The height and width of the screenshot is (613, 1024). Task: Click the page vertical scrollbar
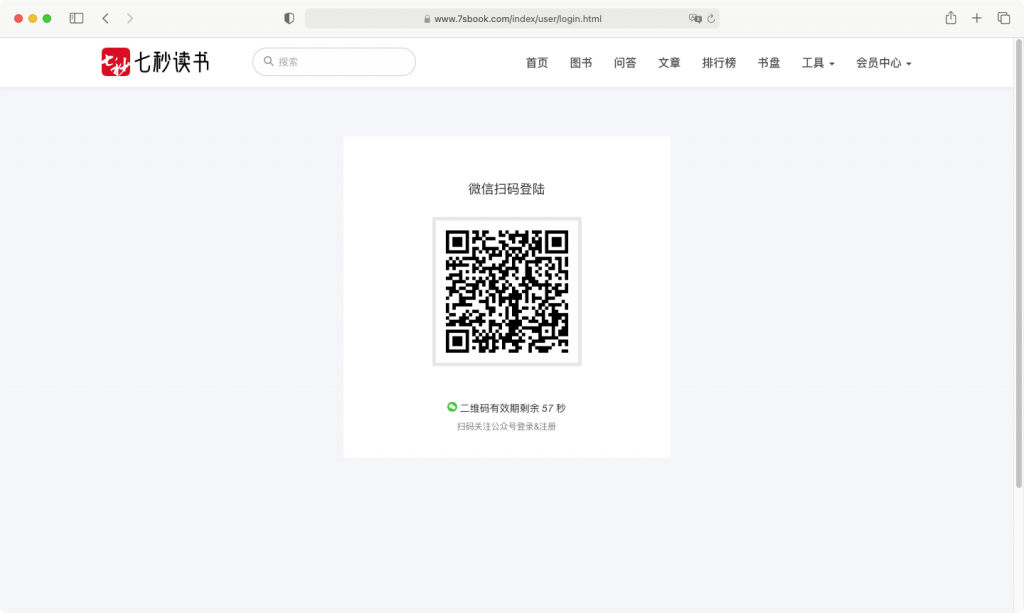click(1018, 263)
